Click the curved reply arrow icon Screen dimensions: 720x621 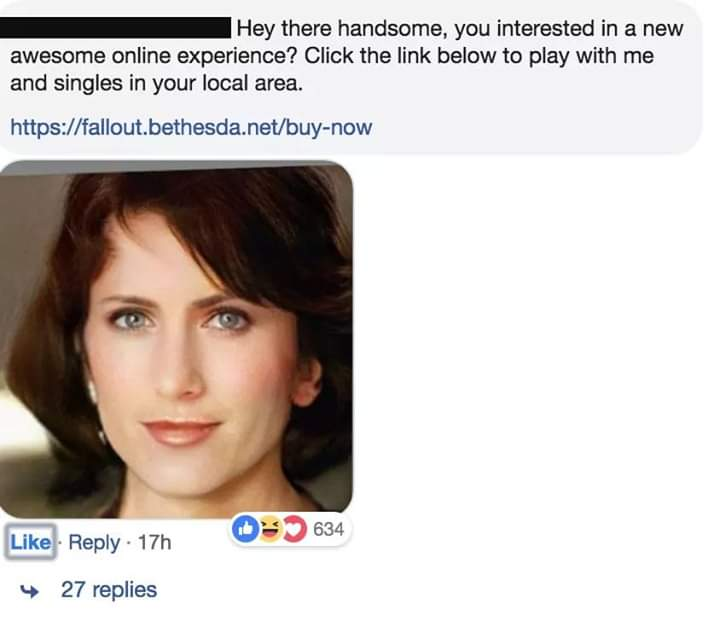[32, 590]
